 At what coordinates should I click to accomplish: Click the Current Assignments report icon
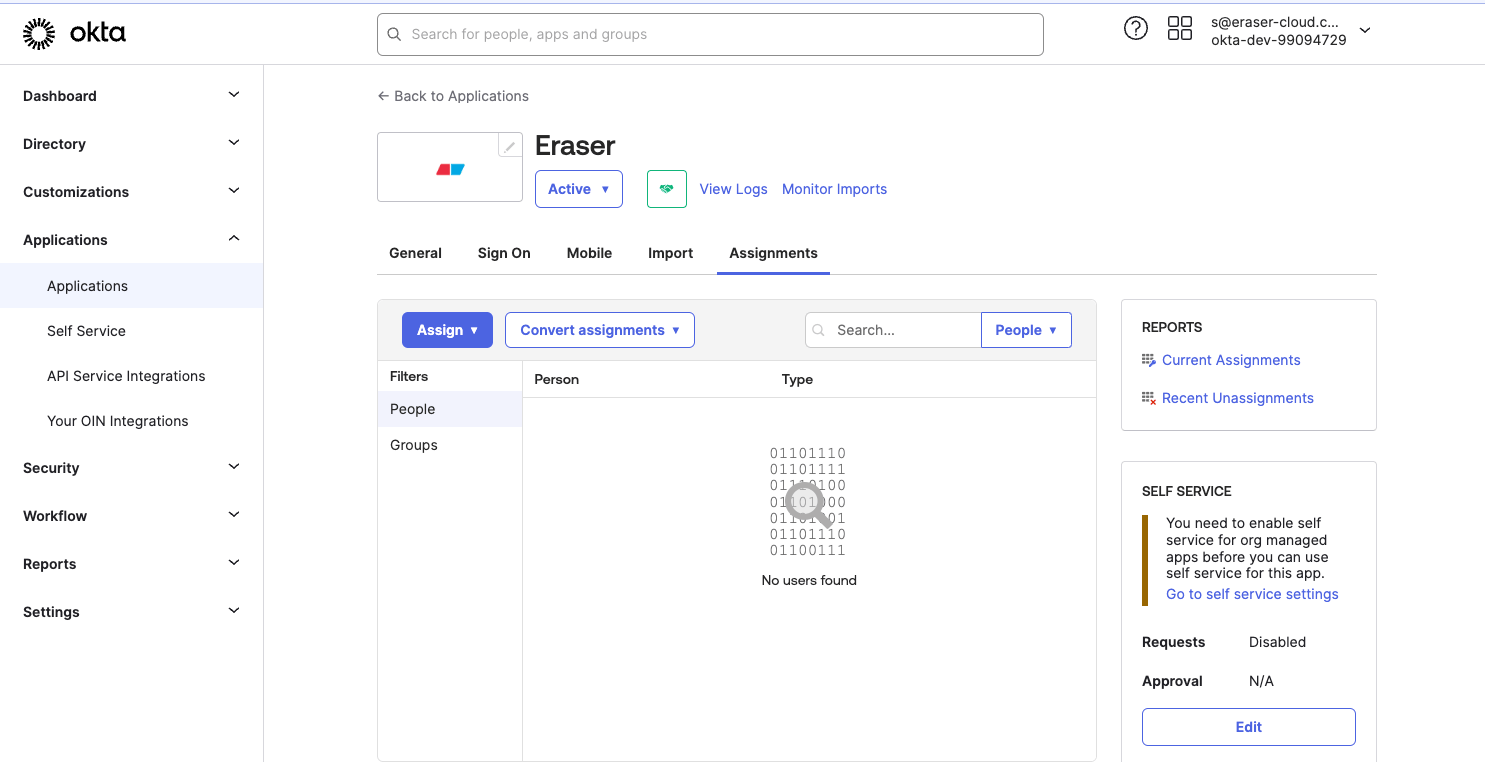point(1149,360)
